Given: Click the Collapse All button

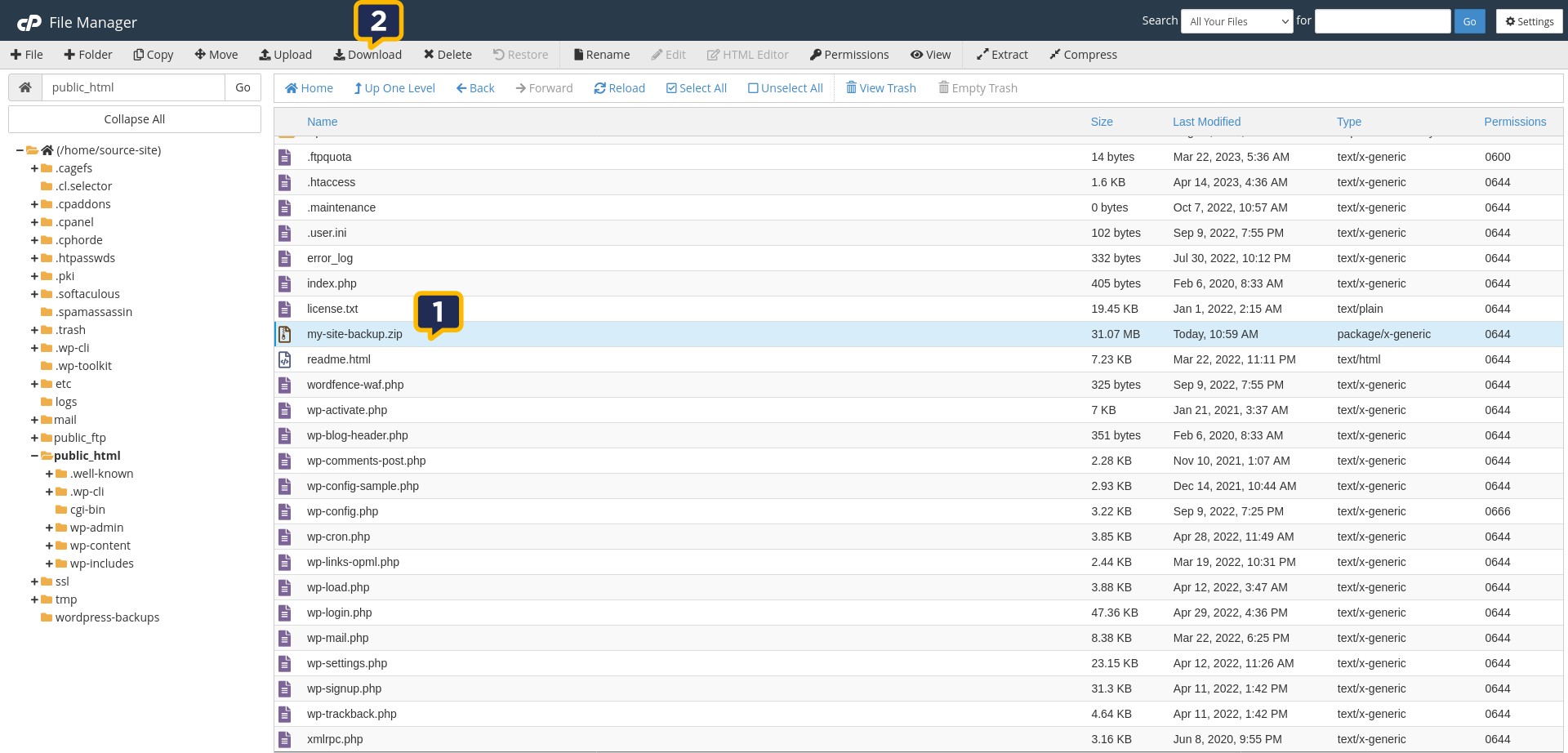Looking at the screenshot, I should tap(135, 119).
